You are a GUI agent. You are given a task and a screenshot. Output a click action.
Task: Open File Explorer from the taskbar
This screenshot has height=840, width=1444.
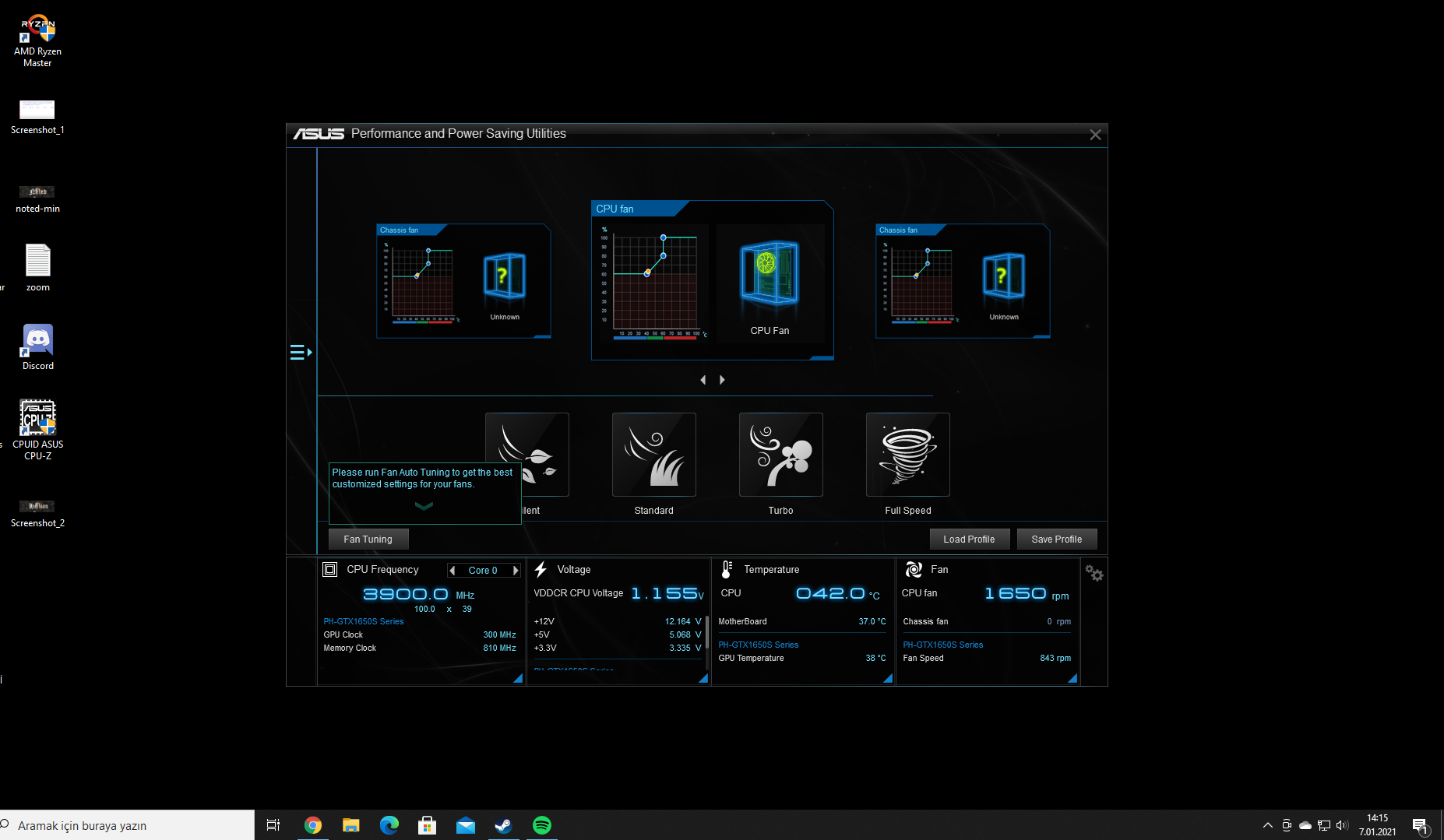pyautogui.click(x=351, y=825)
